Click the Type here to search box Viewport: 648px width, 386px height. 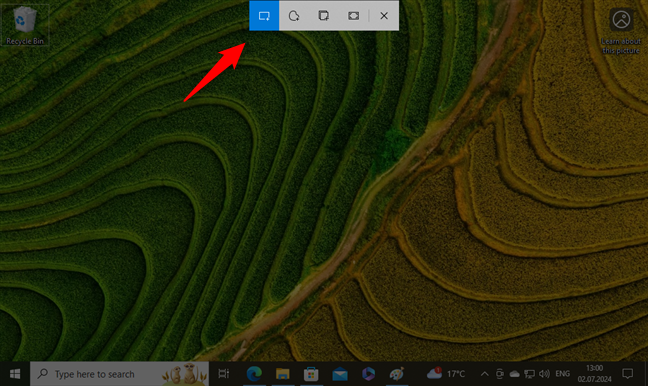pos(119,374)
